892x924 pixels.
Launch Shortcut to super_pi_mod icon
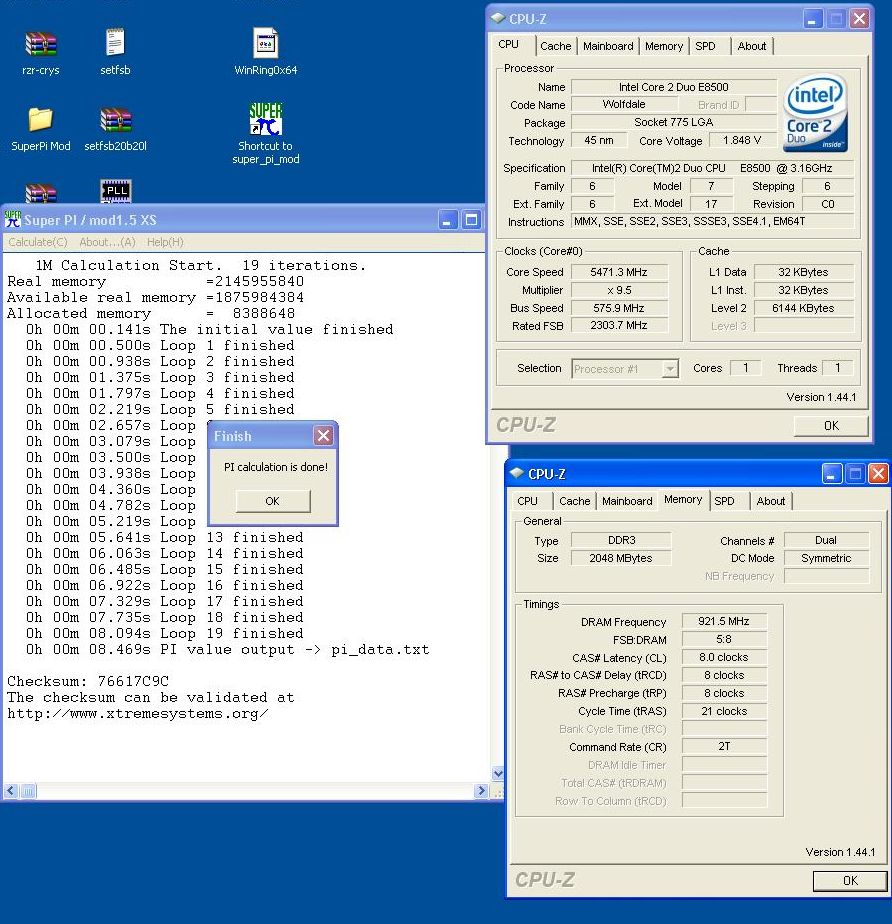(x=266, y=119)
